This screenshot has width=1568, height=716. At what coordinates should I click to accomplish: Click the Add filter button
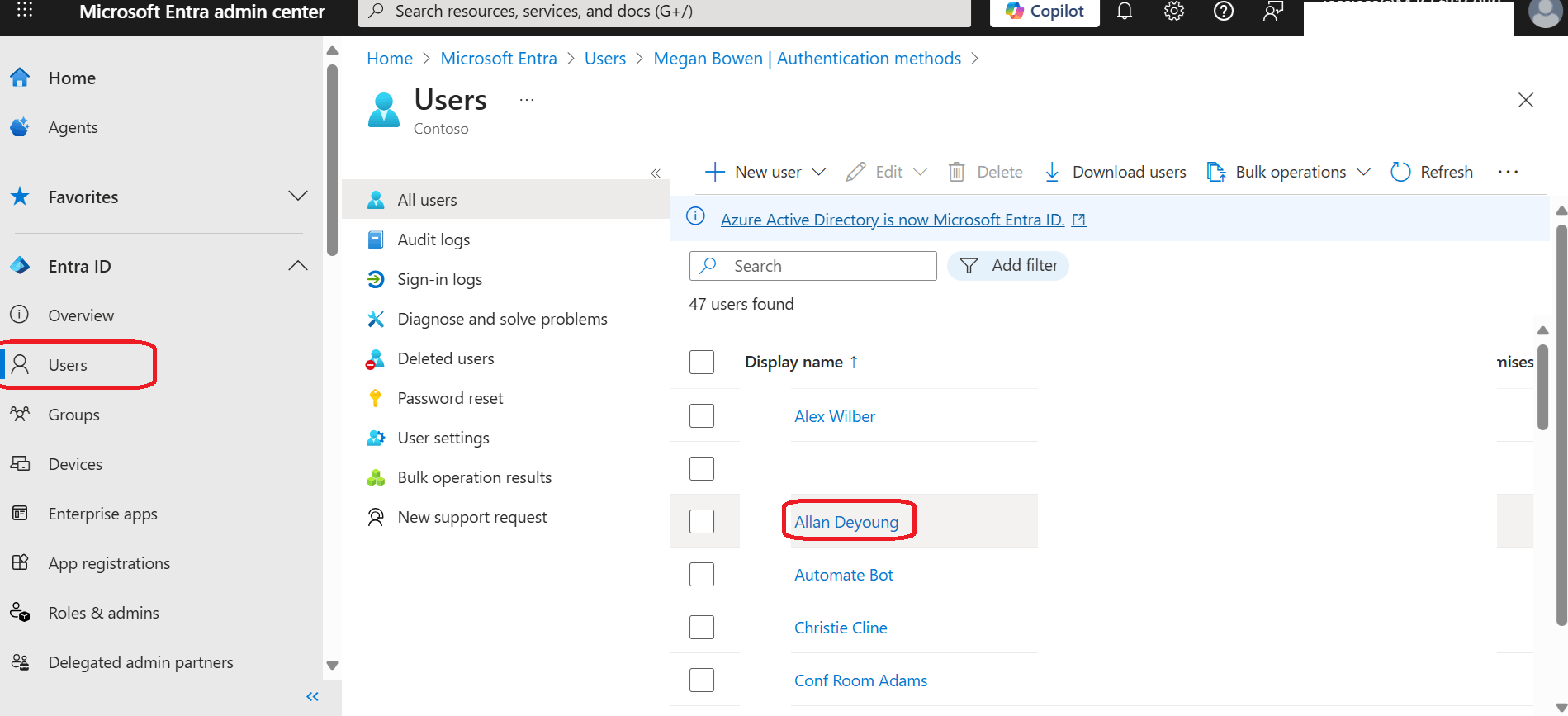[1008, 265]
